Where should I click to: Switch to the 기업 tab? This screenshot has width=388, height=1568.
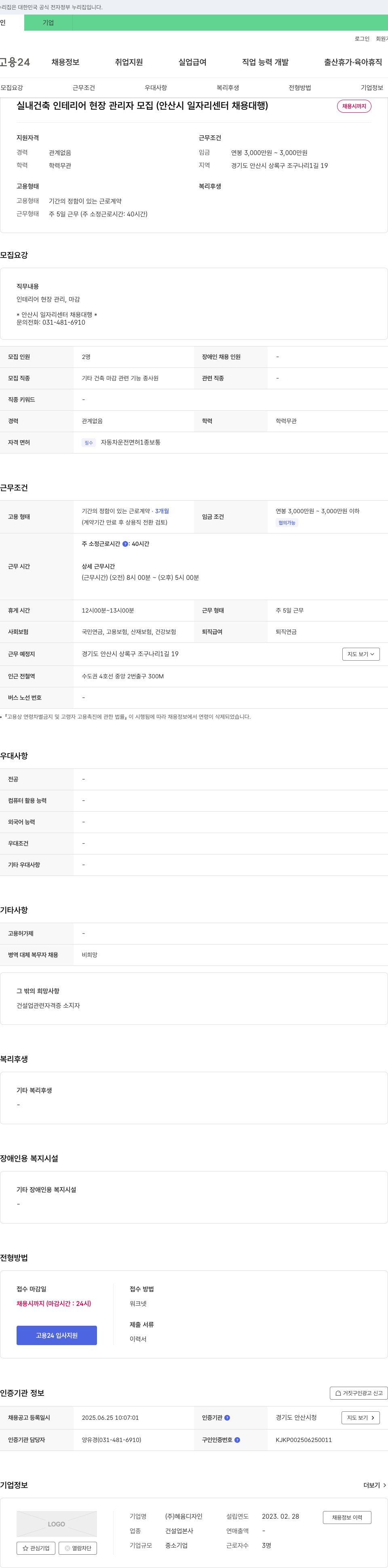(48, 23)
